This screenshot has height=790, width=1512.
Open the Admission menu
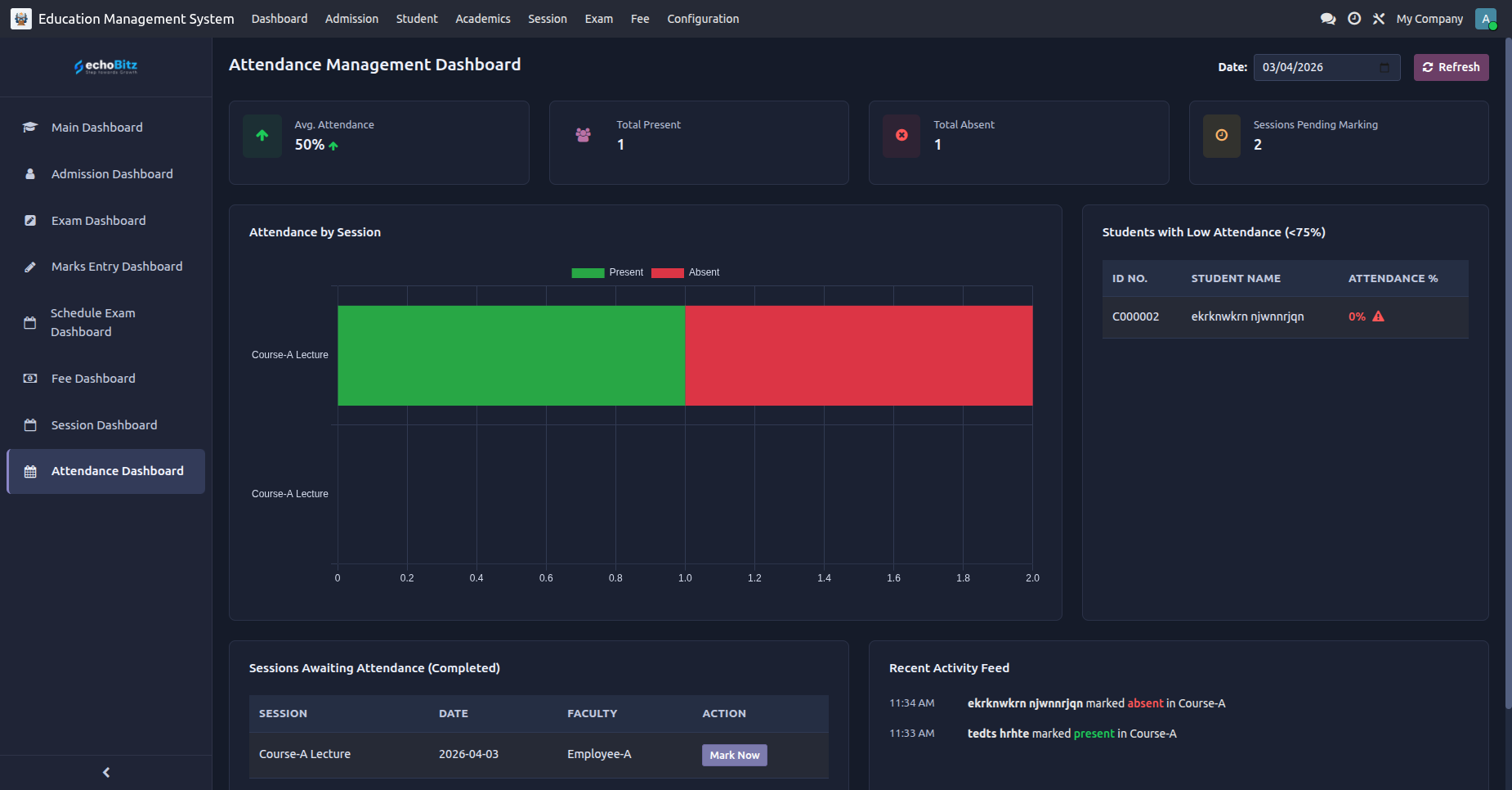pyautogui.click(x=351, y=19)
